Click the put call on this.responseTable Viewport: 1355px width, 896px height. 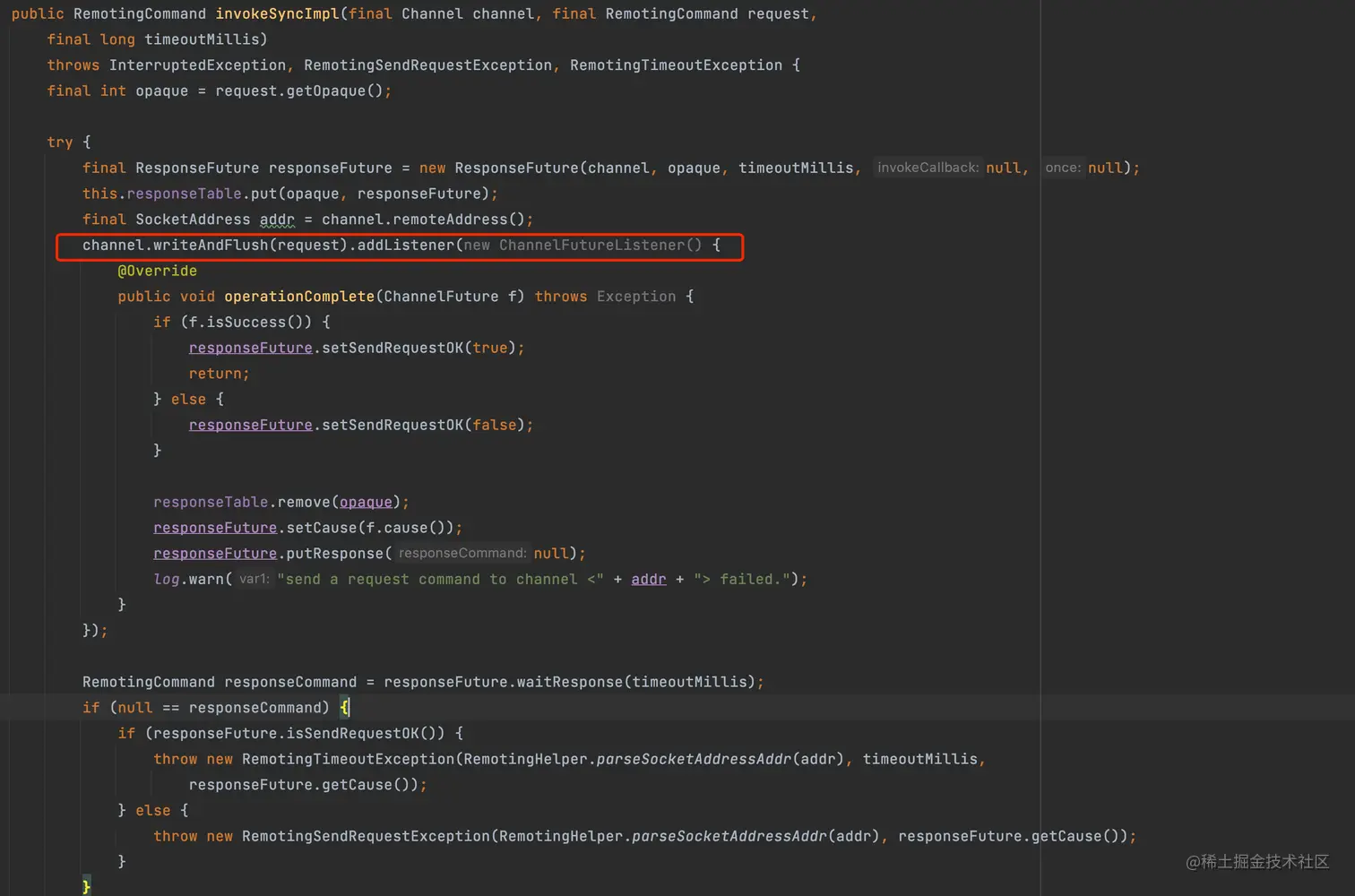(264, 194)
